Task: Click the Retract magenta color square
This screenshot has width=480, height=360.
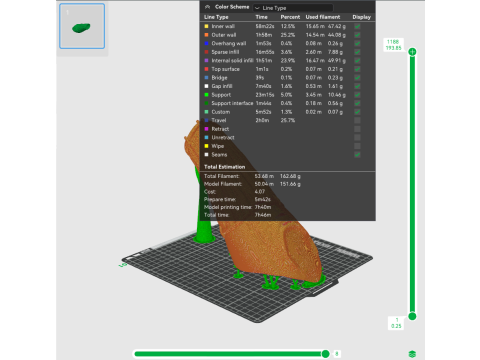Action: (x=206, y=129)
